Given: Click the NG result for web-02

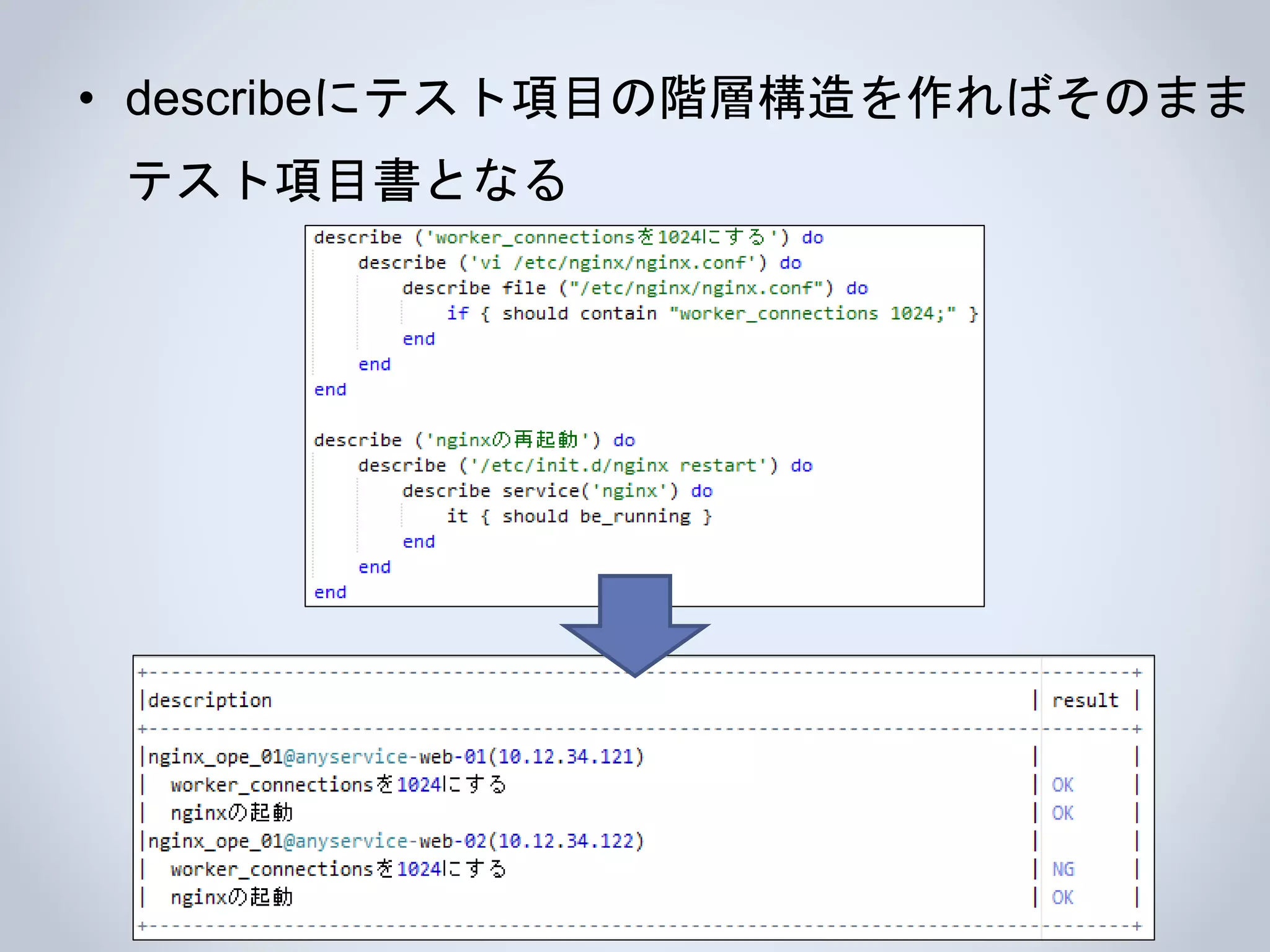Looking at the screenshot, I should (1063, 869).
